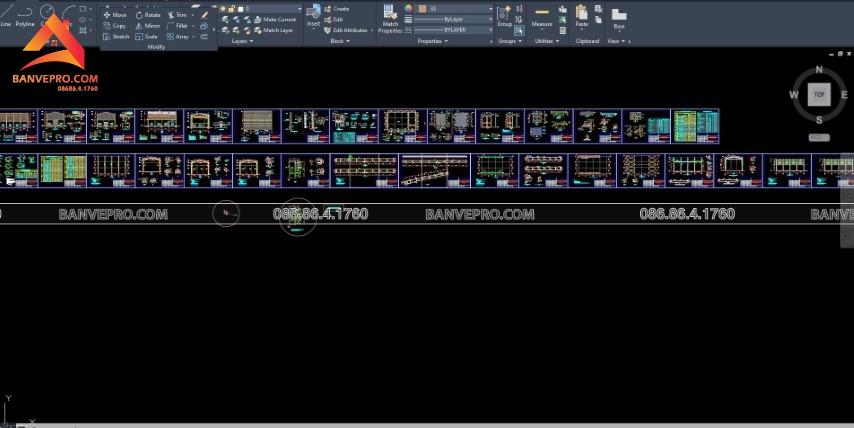The height and width of the screenshot is (428, 854).
Task: Click the Paste clipboard icon
Action: (x=582, y=16)
